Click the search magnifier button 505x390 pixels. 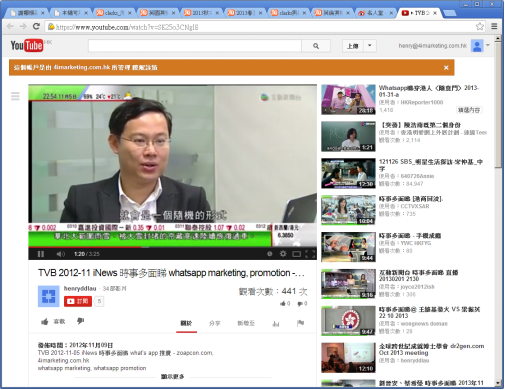[x=316, y=46]
